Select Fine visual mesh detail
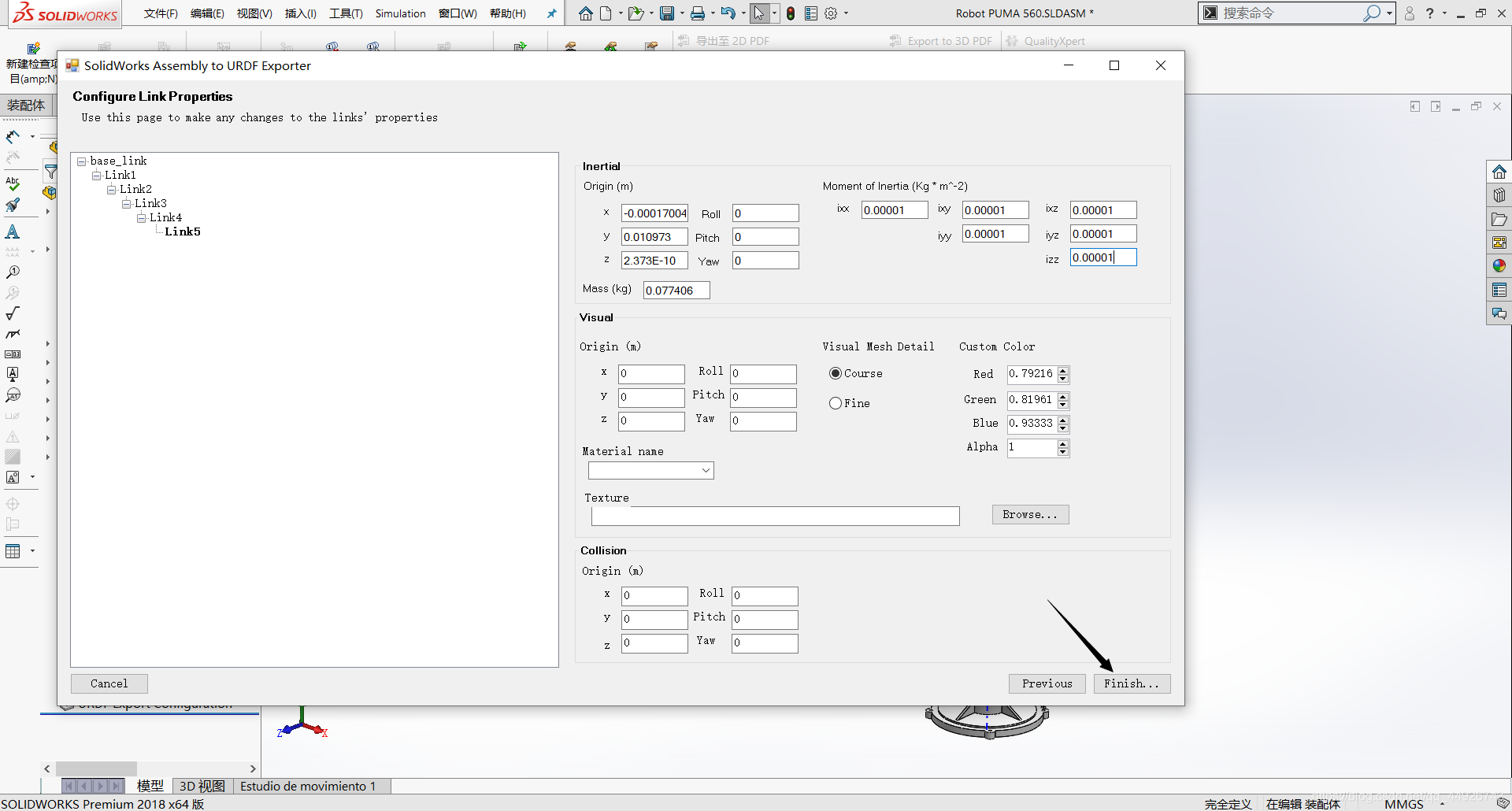1512x811 pixels. tap(836, 403)
